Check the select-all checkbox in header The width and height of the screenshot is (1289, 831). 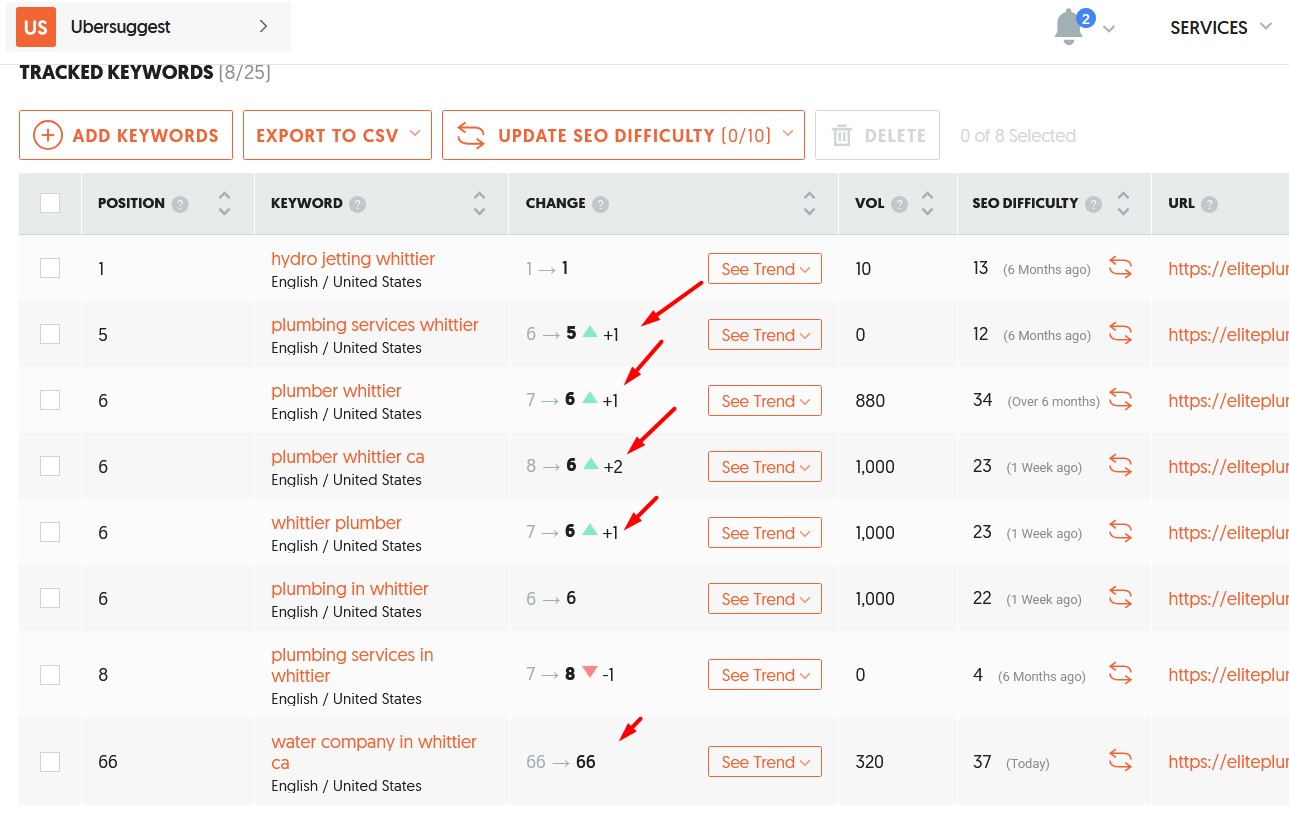pos(50,204)
